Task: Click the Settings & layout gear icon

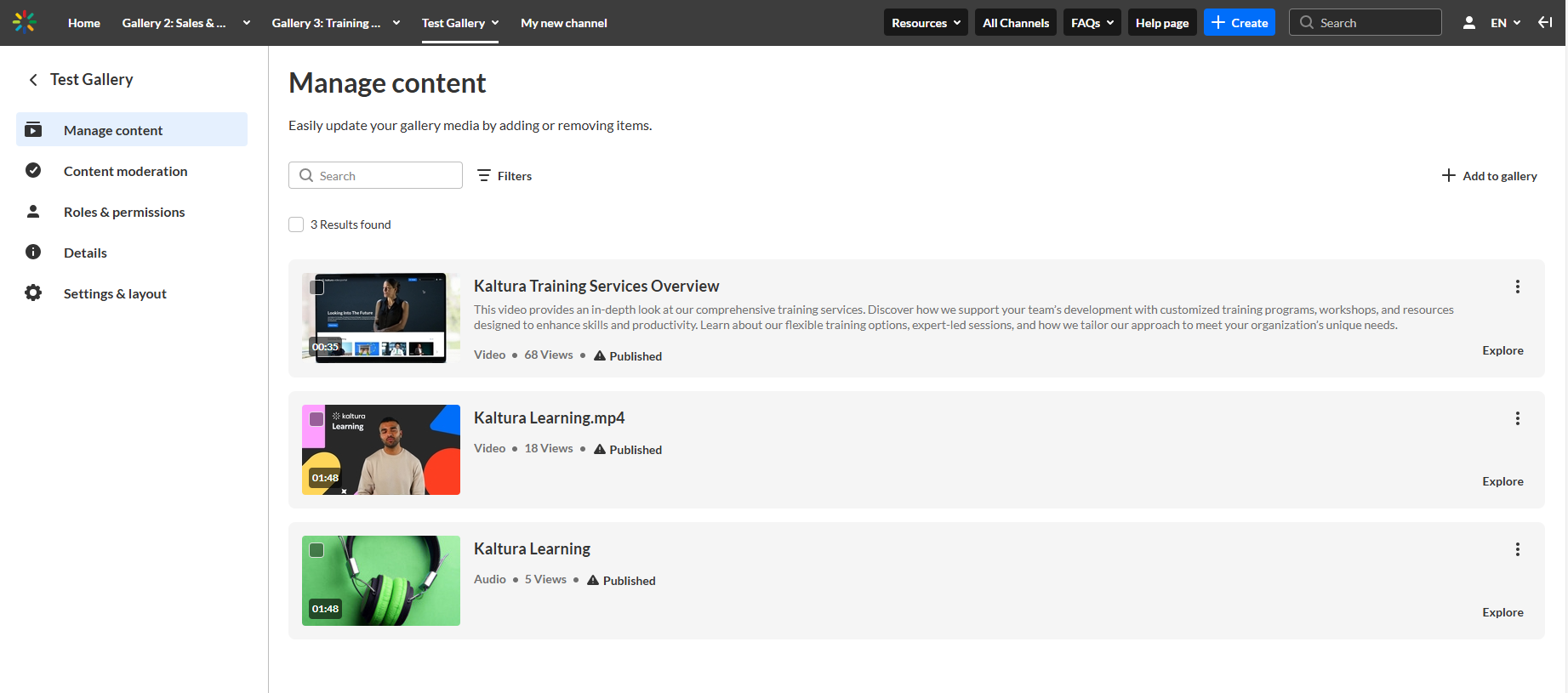Action: pyautogui.click(x=33, y=293)
